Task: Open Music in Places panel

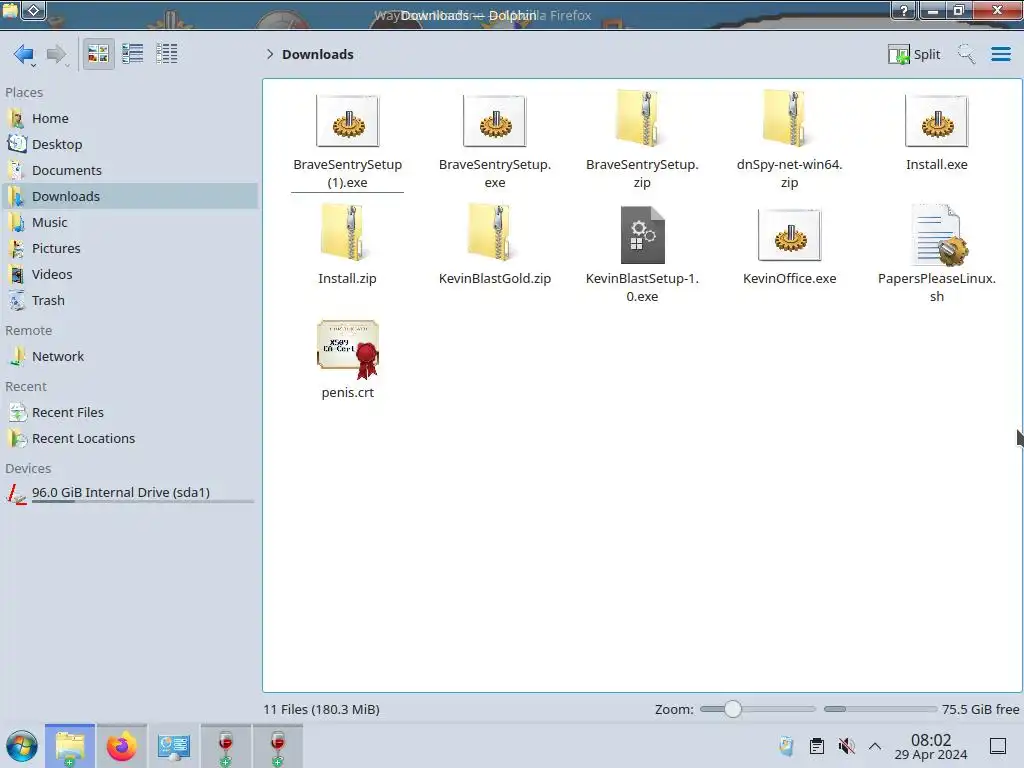Action: click(x=131, y=223)
